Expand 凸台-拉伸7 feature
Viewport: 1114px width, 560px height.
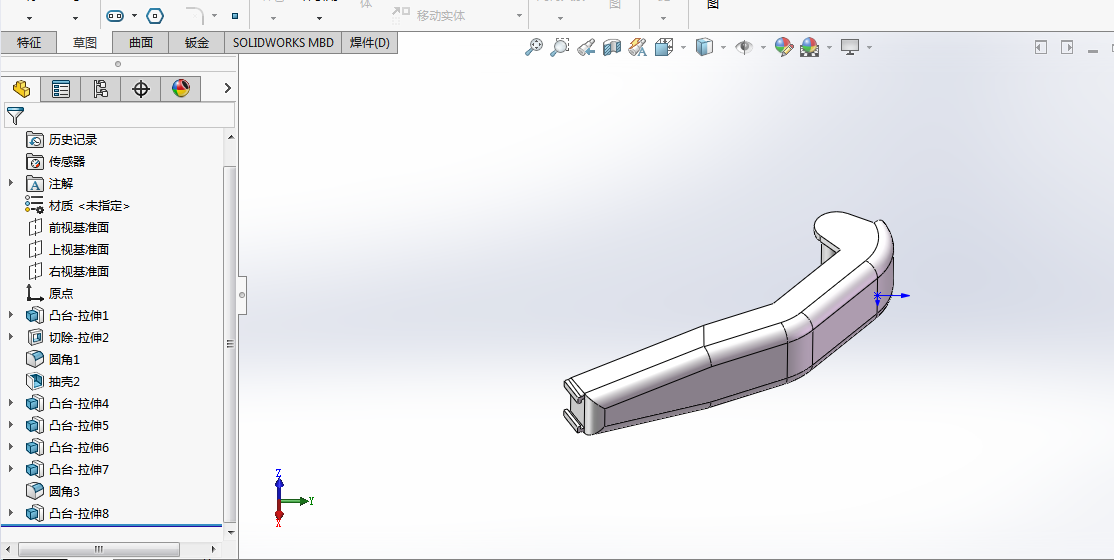pos(11,469)
